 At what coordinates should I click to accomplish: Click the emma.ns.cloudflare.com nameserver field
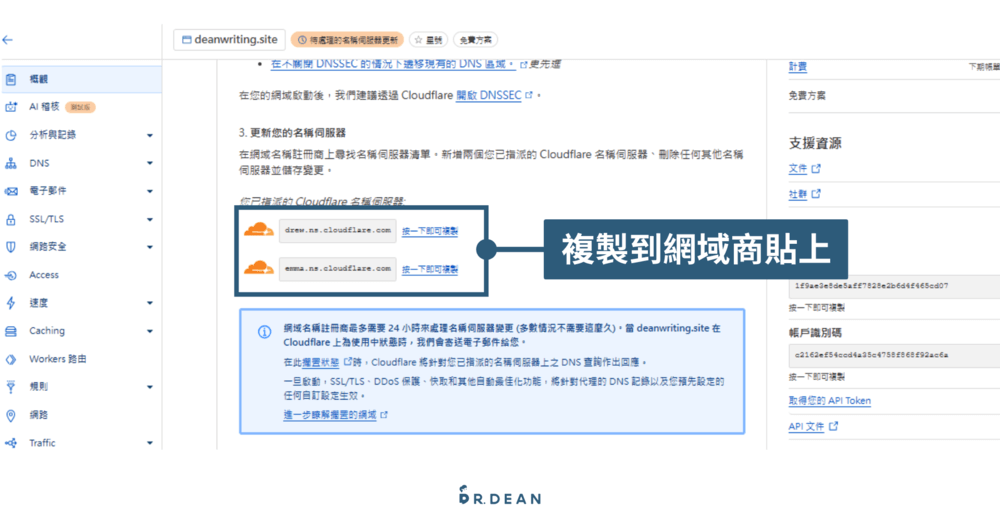(337, 268)
